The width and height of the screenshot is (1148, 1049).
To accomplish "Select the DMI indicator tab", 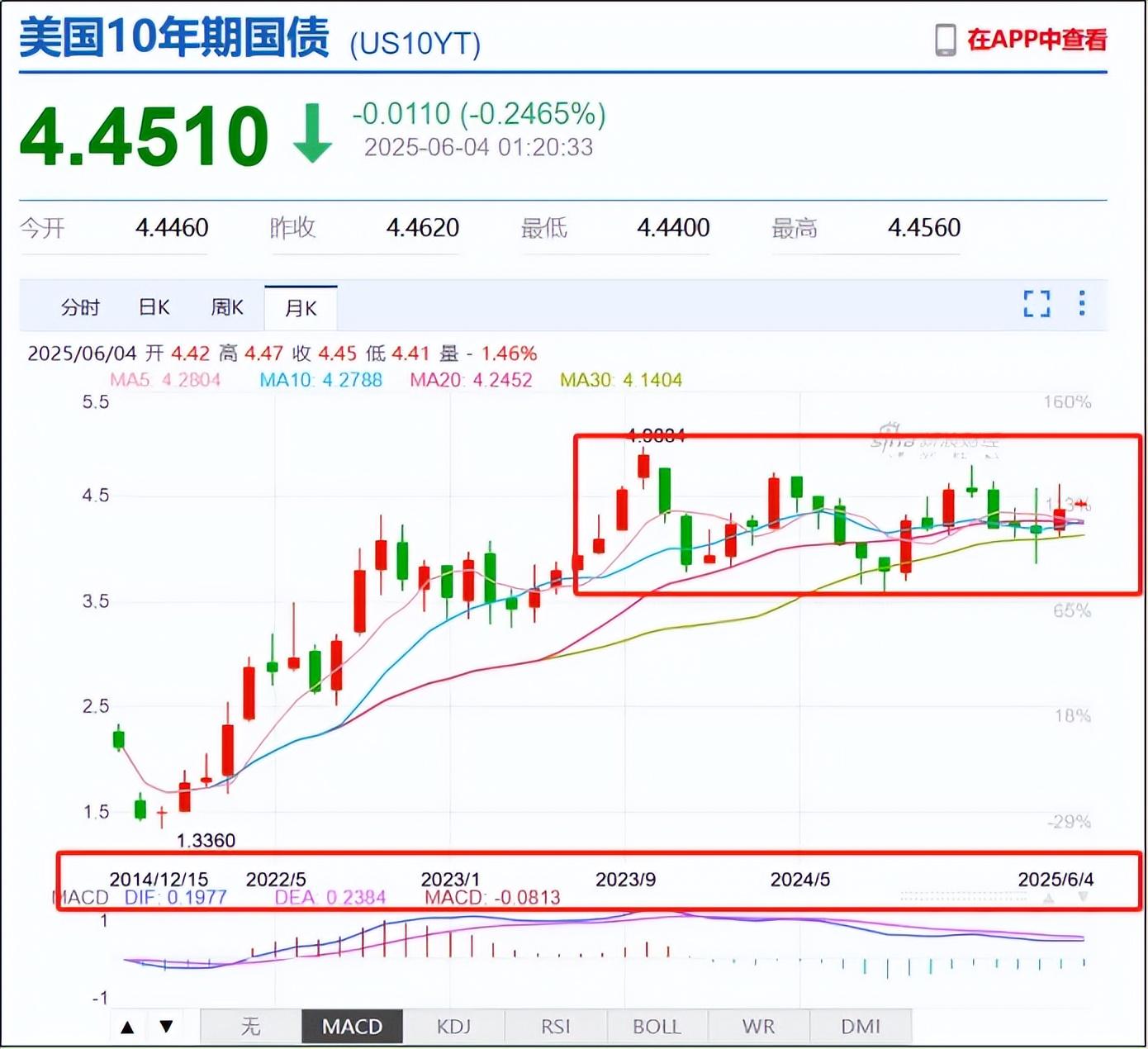I will (x=860, y=1027).
